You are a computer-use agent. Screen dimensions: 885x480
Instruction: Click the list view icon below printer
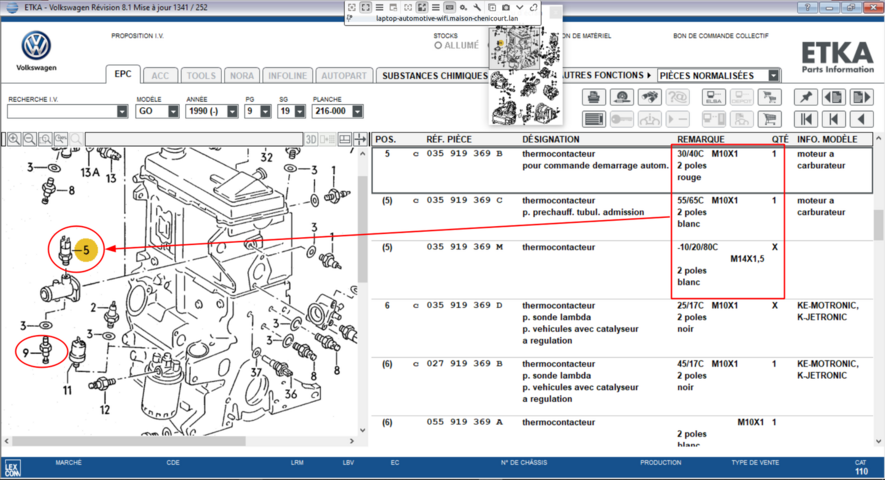594,119
